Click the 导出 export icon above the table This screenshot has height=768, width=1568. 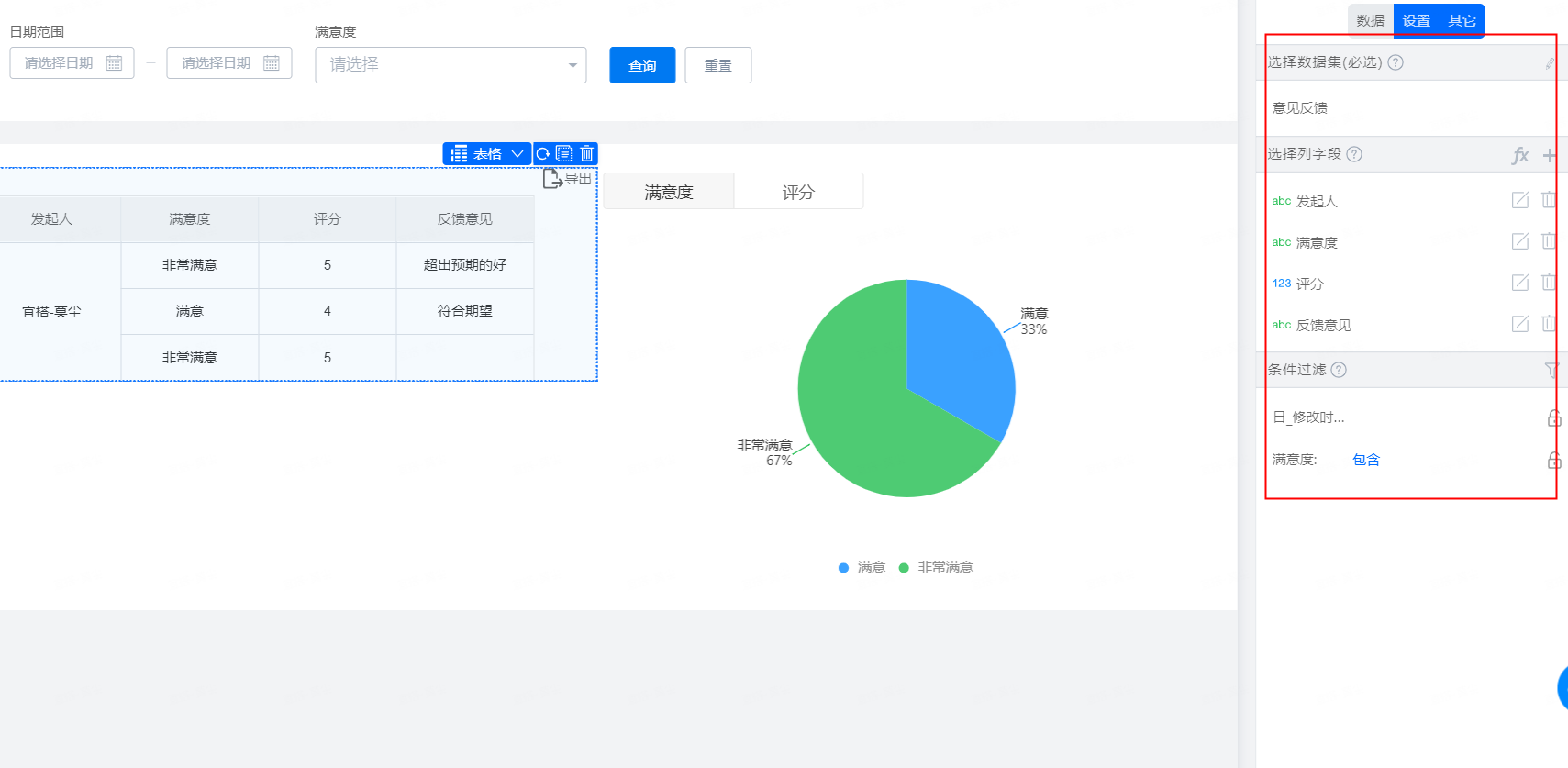click(552, 178)
